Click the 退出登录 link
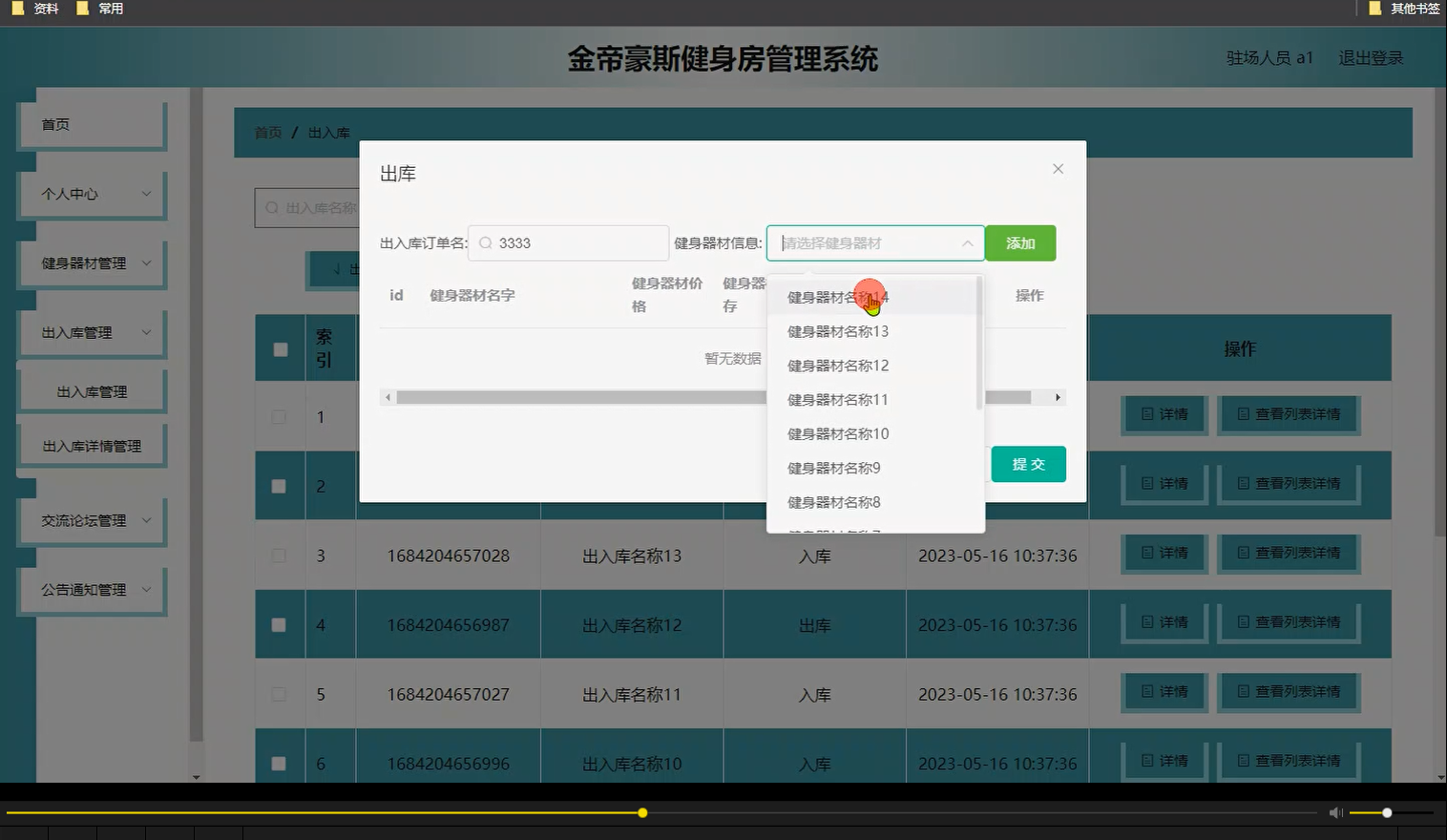Viewport: 1447px width, 840px height. 1370,57
